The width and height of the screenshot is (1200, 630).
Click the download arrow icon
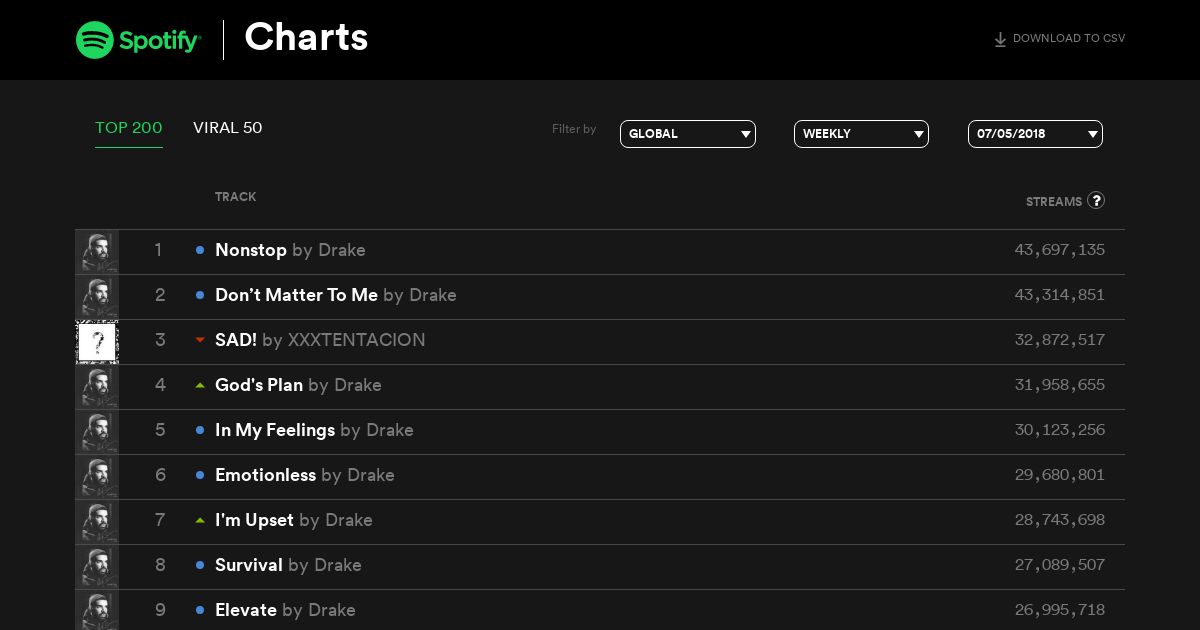1000,40
